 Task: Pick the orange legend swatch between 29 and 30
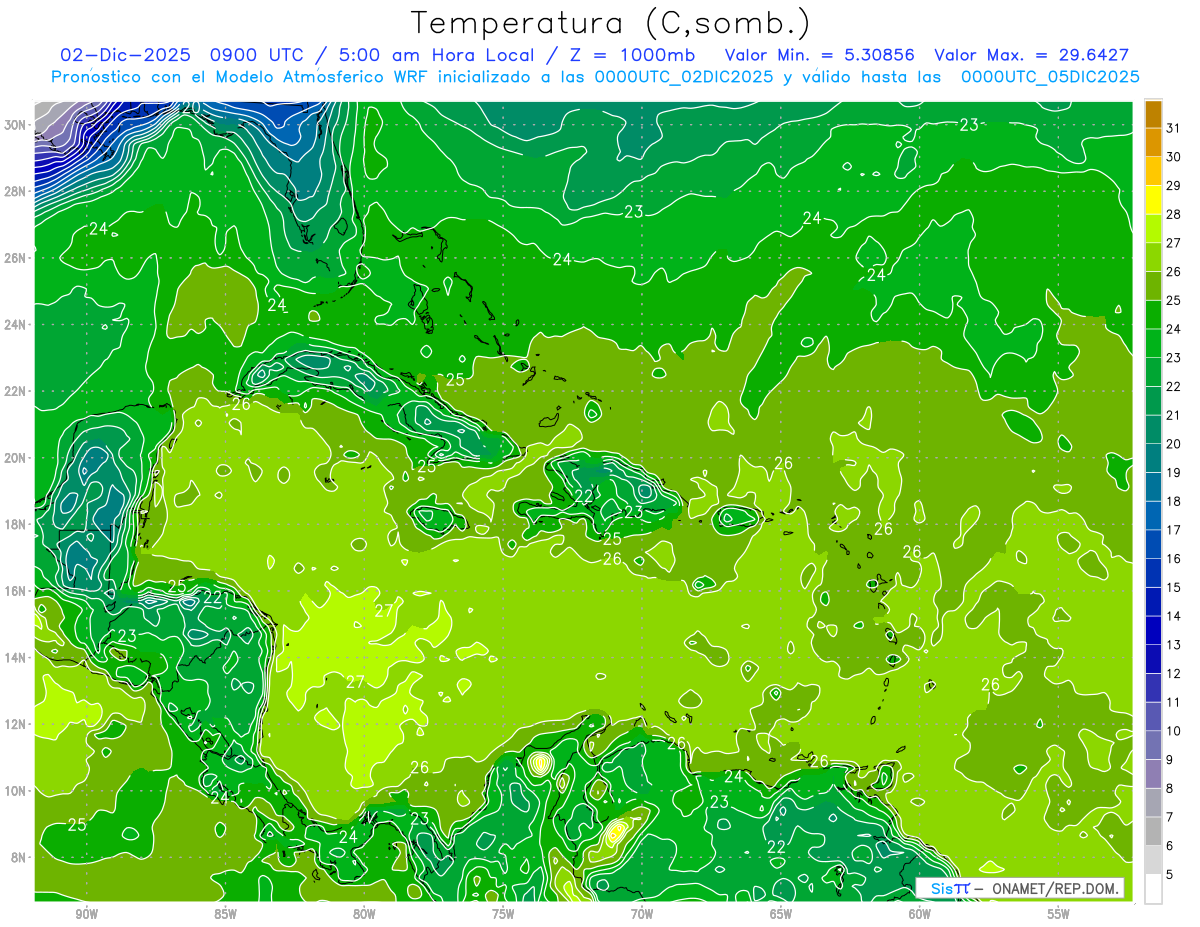coord(1153,171)
